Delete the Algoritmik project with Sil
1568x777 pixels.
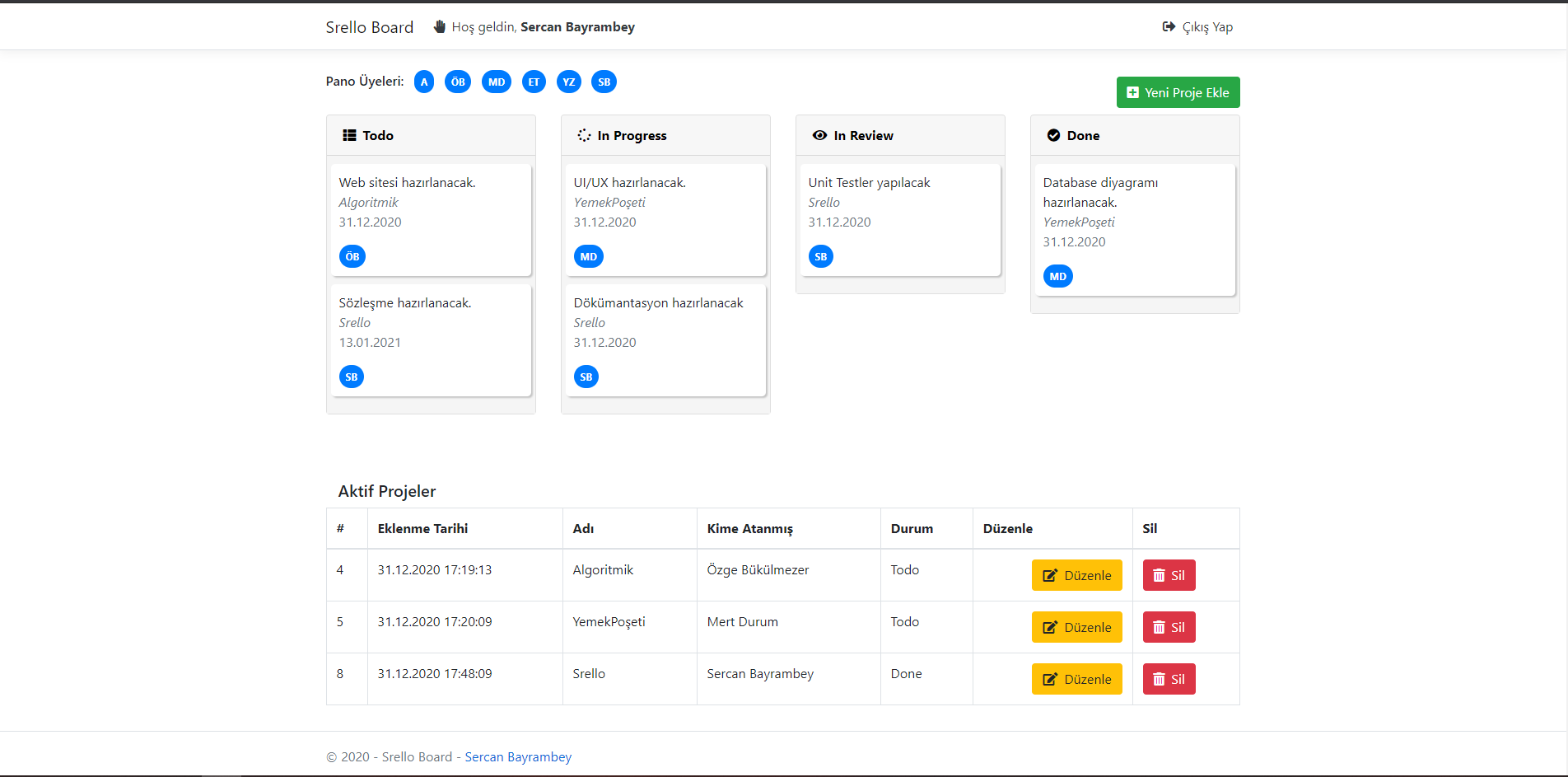(1169, 575)
